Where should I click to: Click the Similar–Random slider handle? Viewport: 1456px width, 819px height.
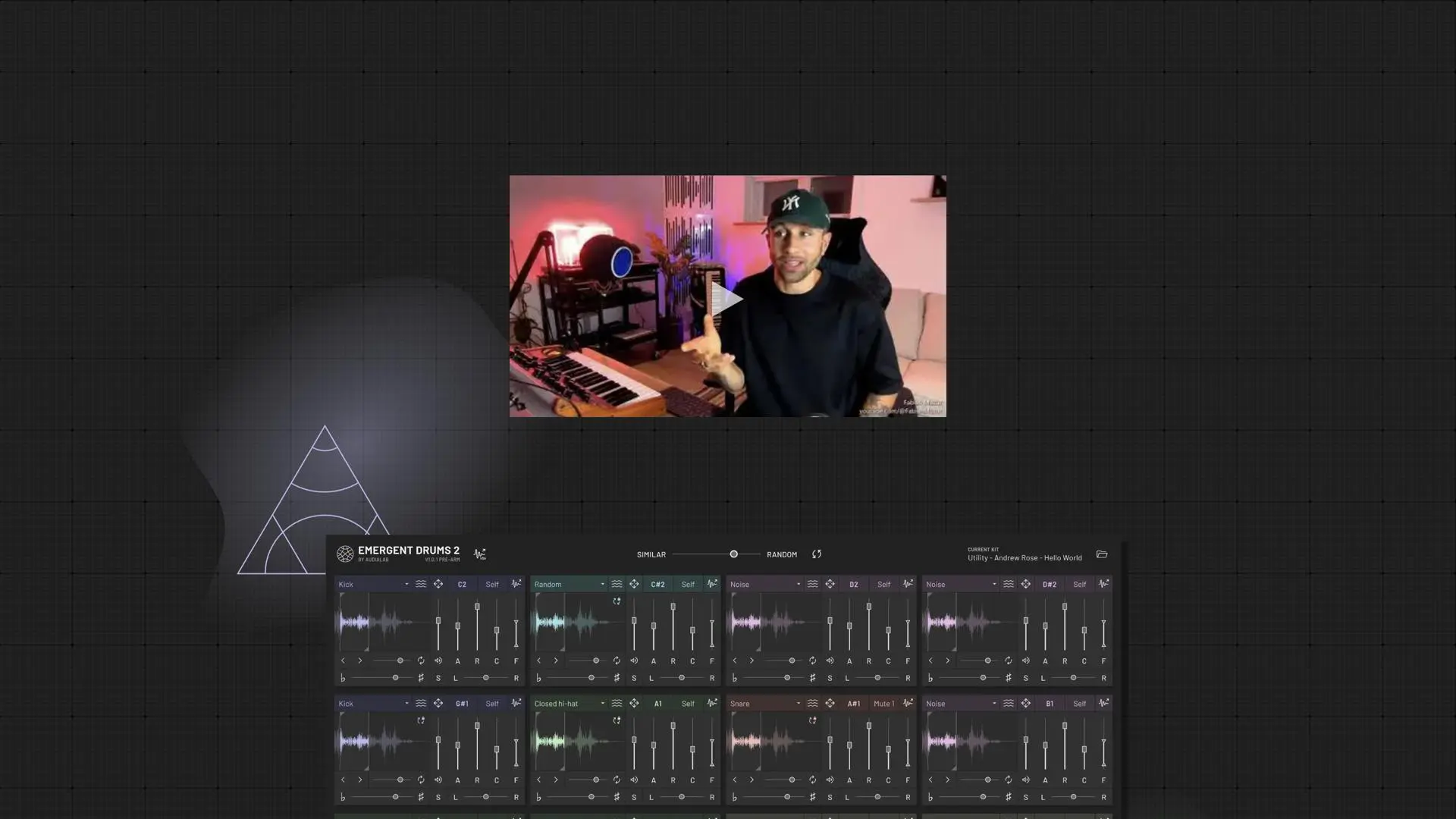click(733, 554)
